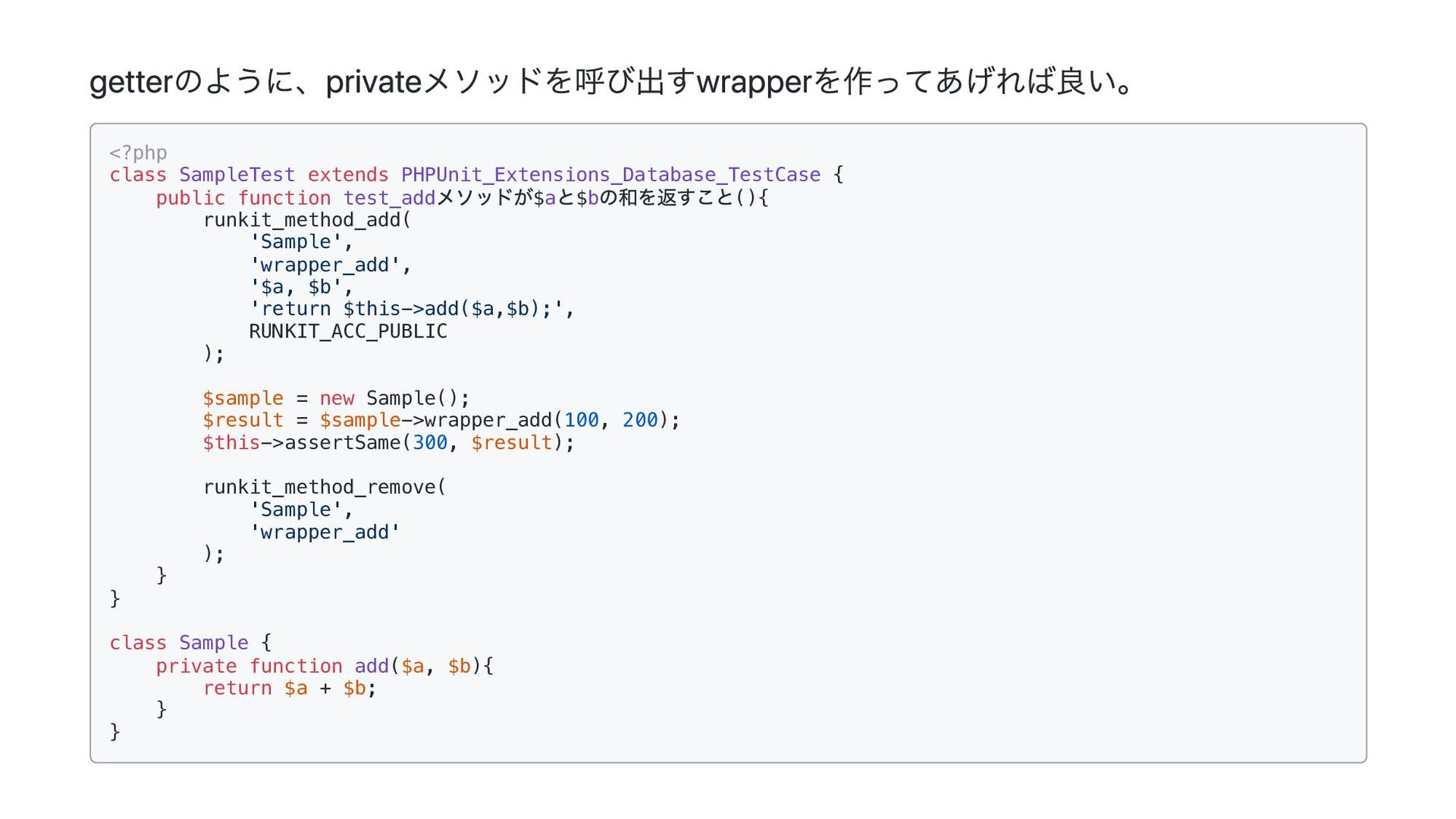Click the number 200 in wrapper_add call
The height and width of the screenshot is (819, 1456).
(x=640, y=420)
